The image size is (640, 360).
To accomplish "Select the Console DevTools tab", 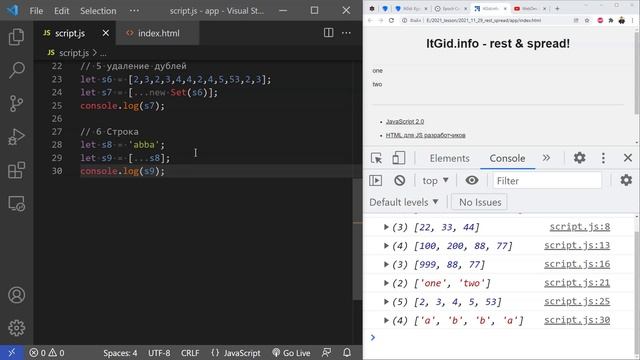I will 507,158.
